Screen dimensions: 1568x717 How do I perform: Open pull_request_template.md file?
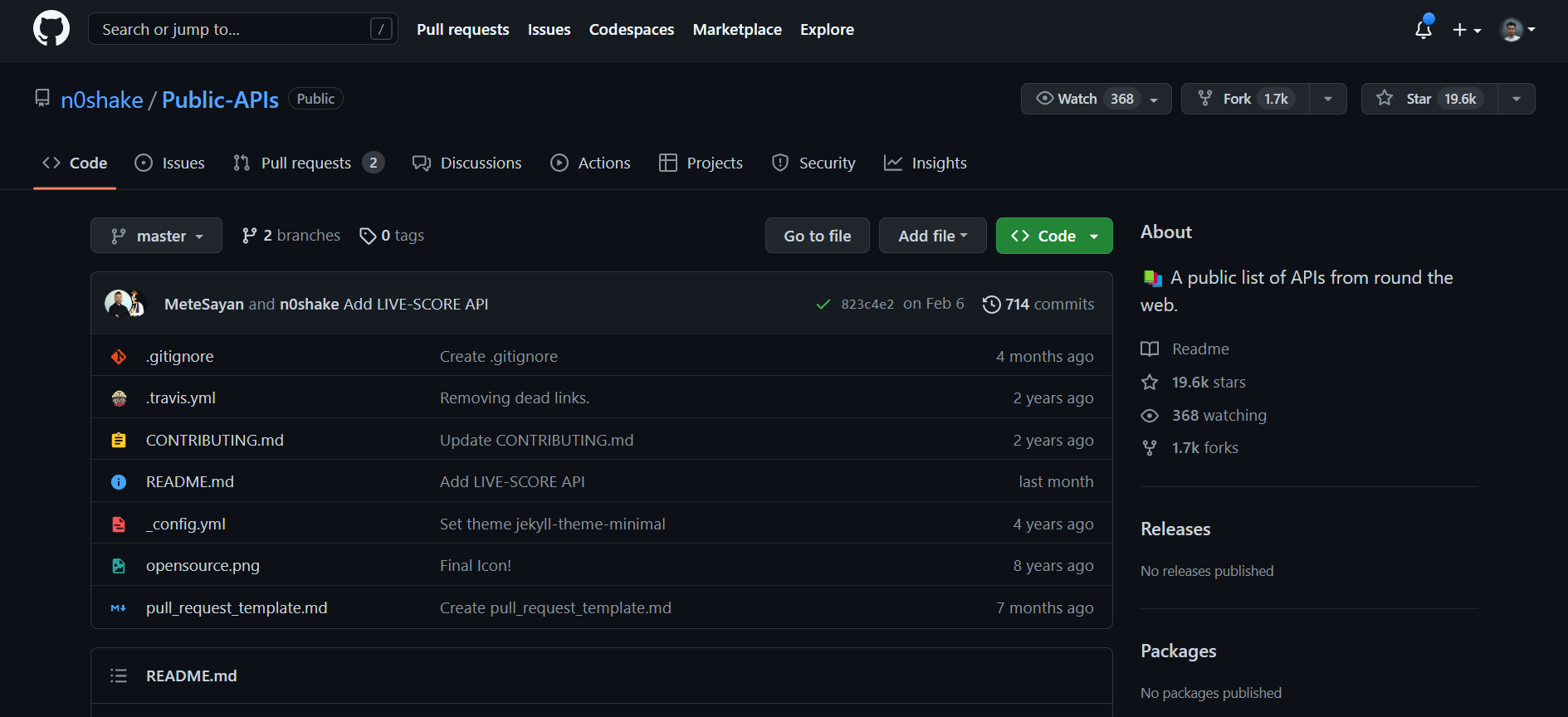(237, 607)
